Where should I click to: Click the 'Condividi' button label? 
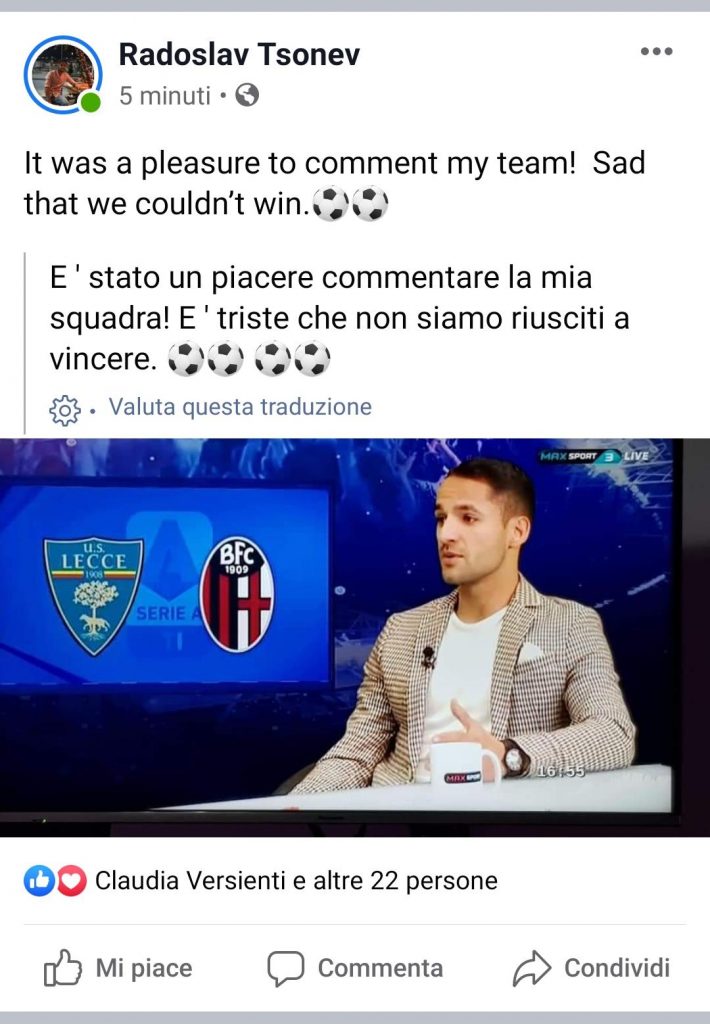pos(617,968)
